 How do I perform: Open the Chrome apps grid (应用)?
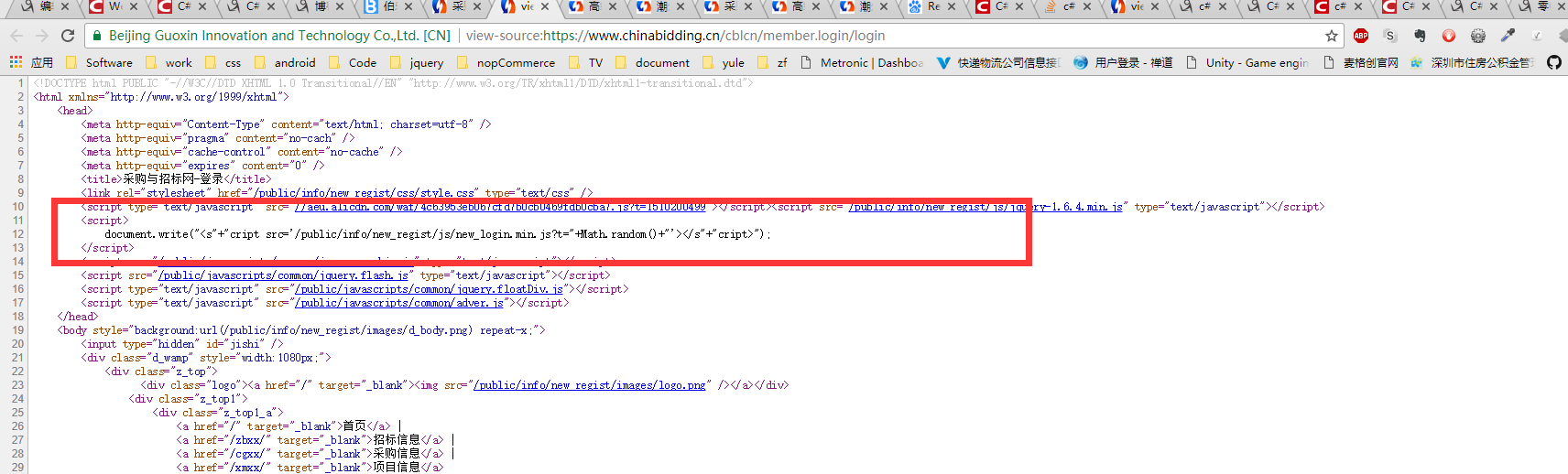31,62
